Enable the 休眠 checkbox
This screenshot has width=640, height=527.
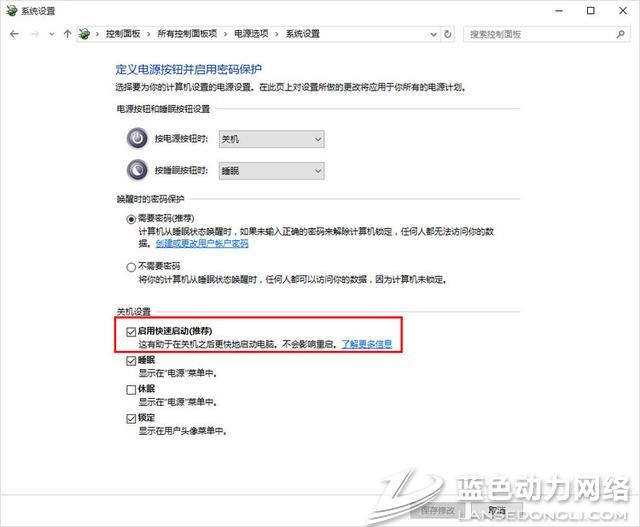pyautogui.click(x=131, y=389)
